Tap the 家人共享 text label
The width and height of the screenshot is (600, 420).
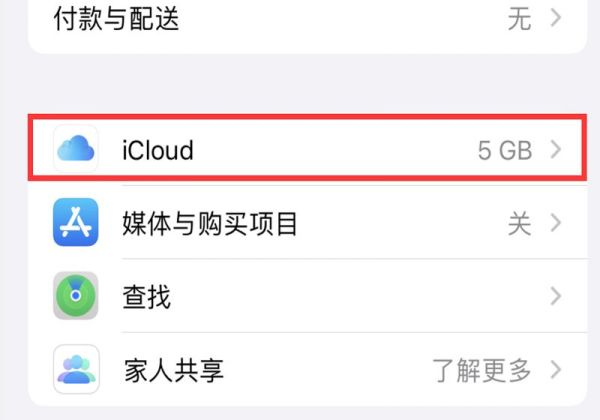(x=174, y=370)
